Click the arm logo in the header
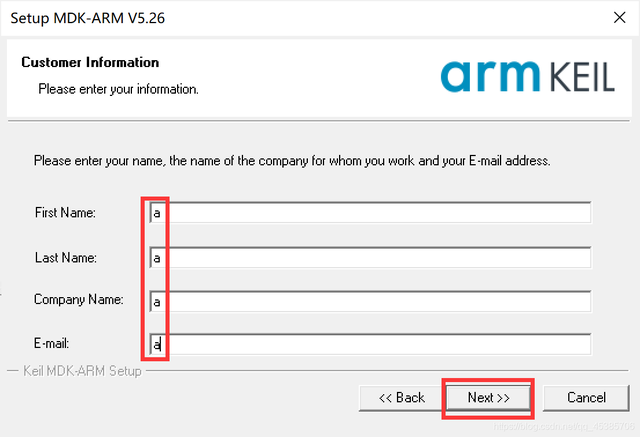640x437 pixels. (490, 76)
